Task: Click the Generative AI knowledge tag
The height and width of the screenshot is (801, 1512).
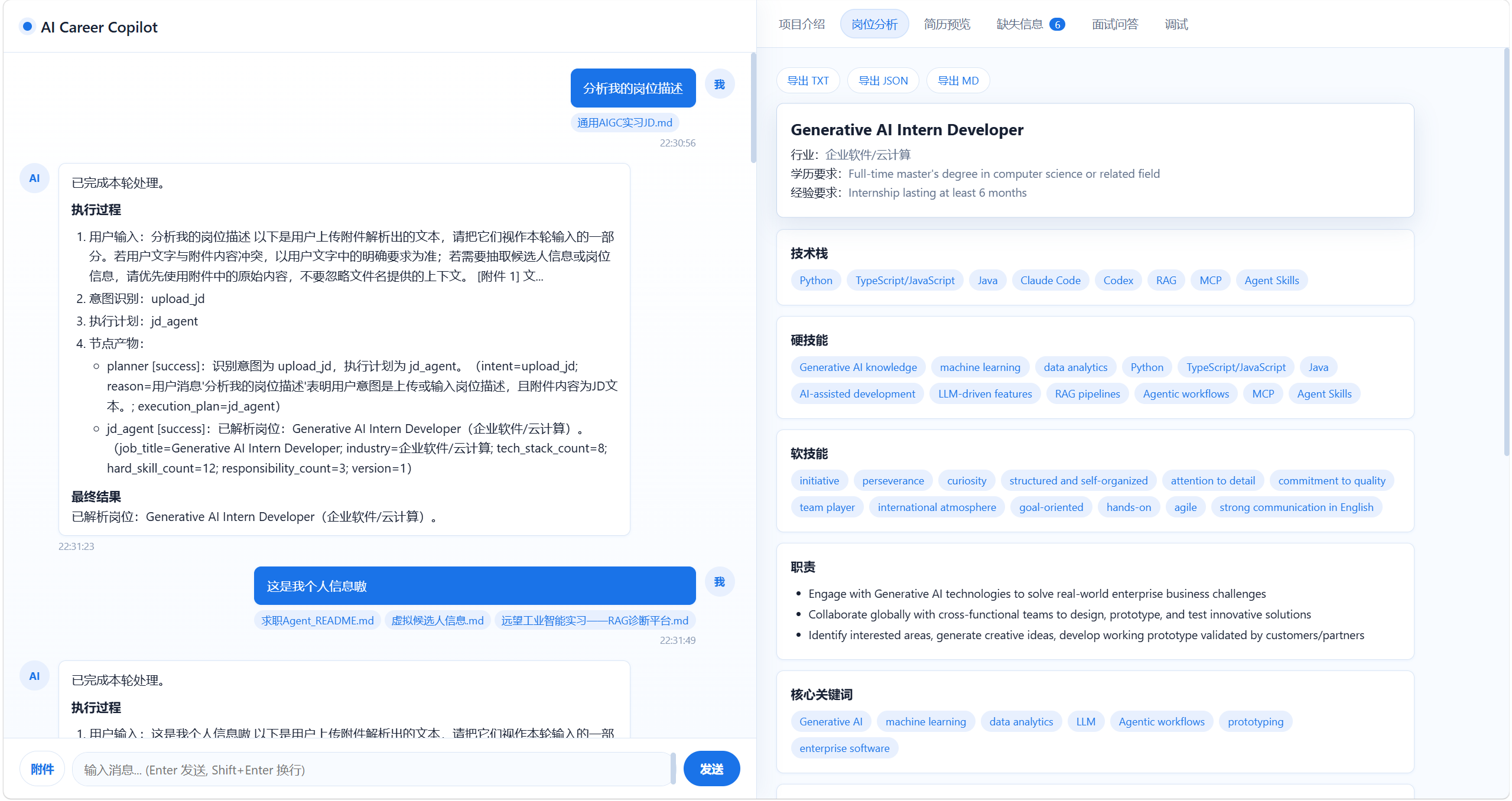Action: pos(858,367)
